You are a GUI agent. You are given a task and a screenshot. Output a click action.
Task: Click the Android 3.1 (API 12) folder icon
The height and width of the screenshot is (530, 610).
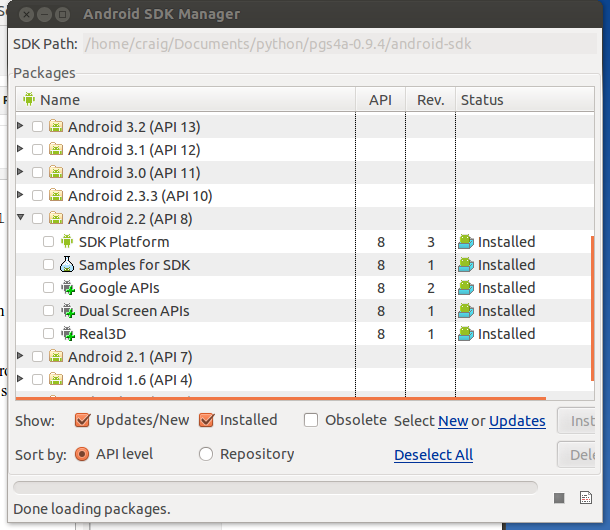tap(56, 149)
